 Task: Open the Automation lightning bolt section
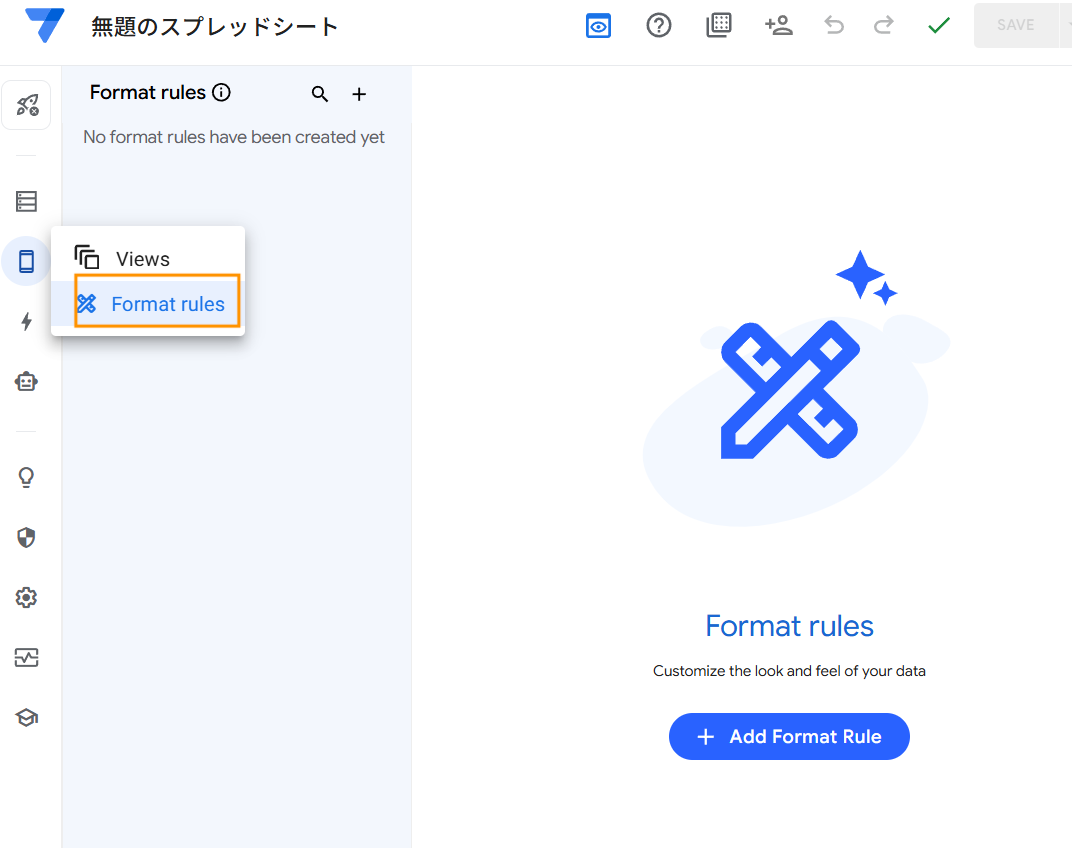[x=26, y=321]
